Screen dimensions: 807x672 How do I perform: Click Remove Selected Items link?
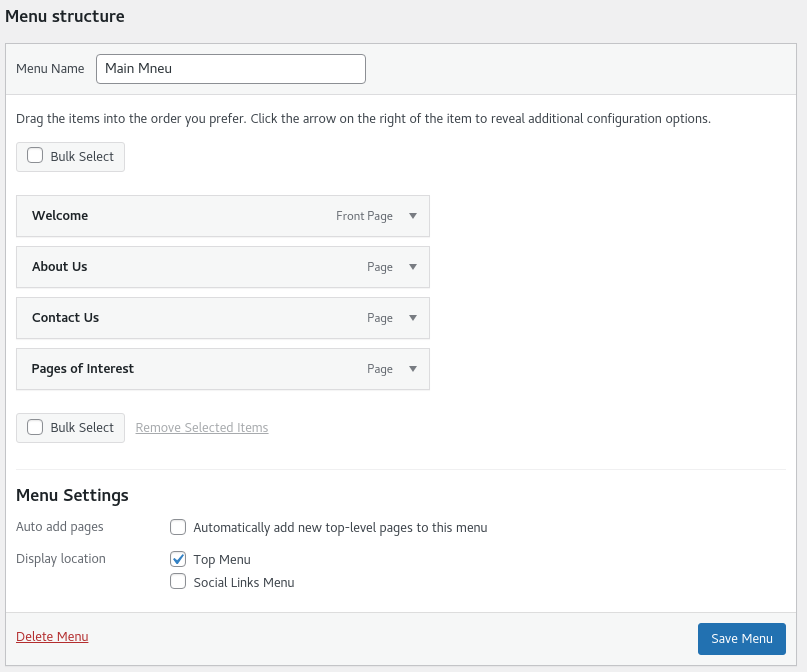coord(202,428)
